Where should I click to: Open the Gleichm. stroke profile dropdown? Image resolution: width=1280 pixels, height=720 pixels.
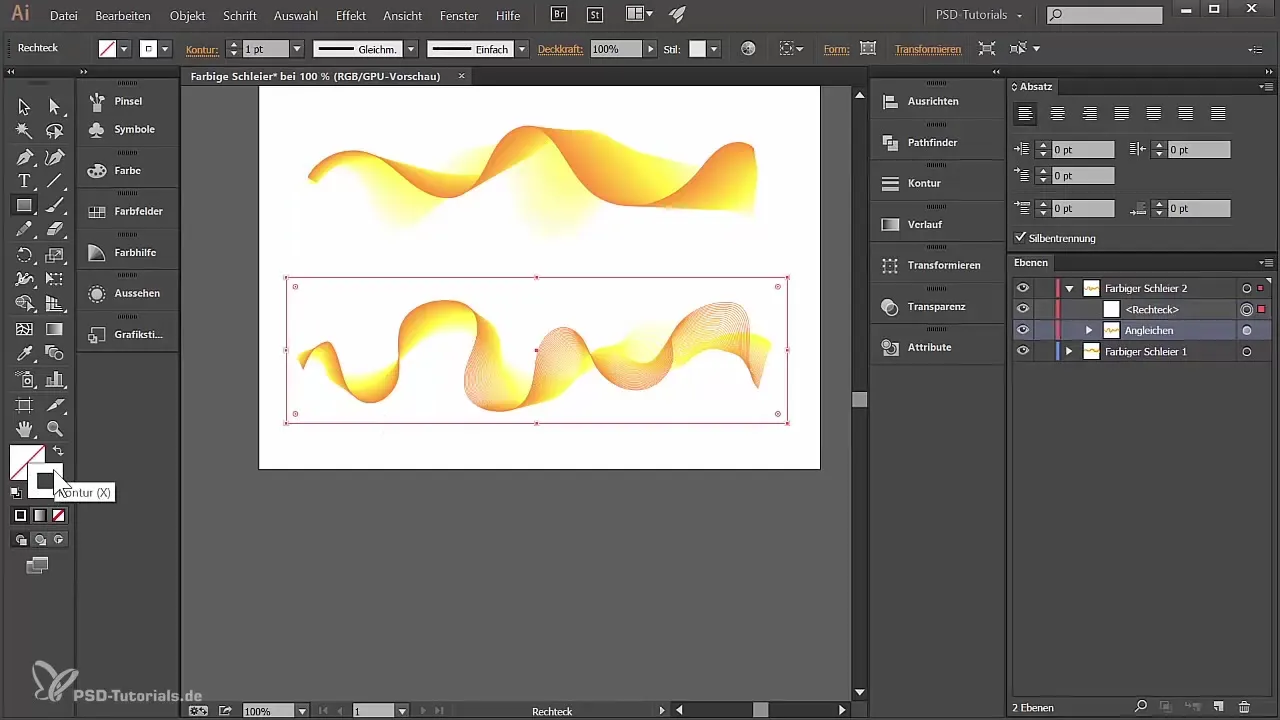(x=411, y=49)
